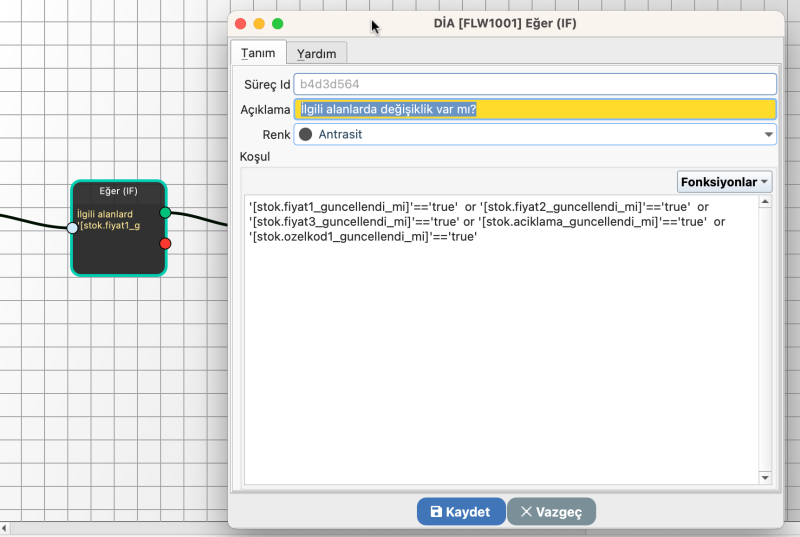Click the red false output port on node
800x537 pixels.
(x=165, y=243)
